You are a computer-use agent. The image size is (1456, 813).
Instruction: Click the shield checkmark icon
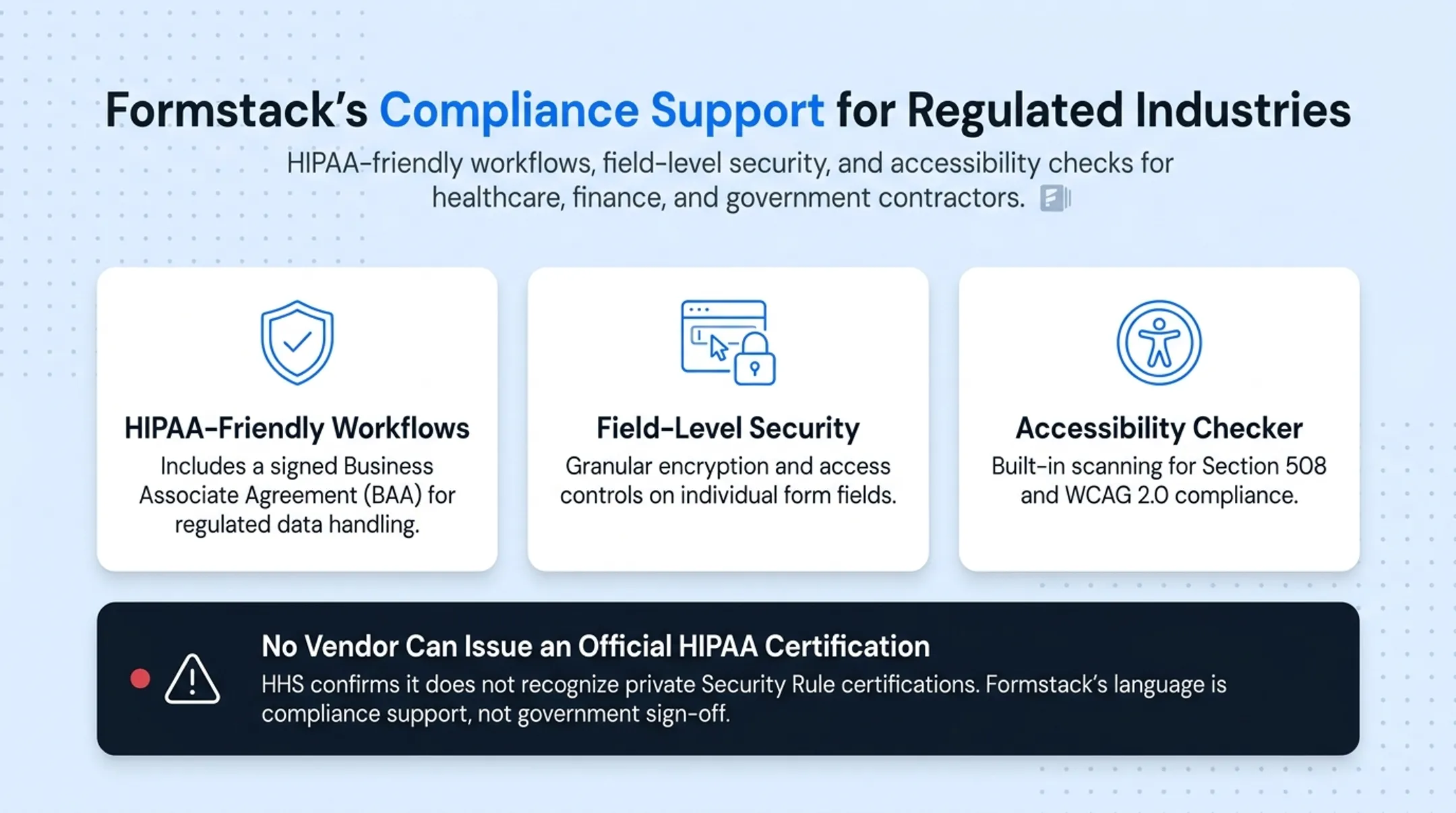coord(297,342)
